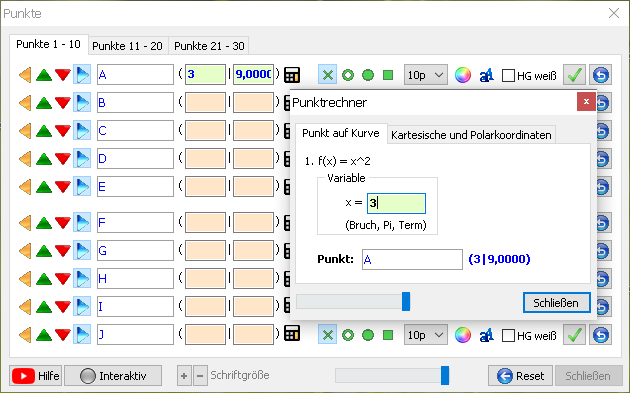Increase font size with plus button
Viewport: 630px width, 393px height.
tap(184, 376)
